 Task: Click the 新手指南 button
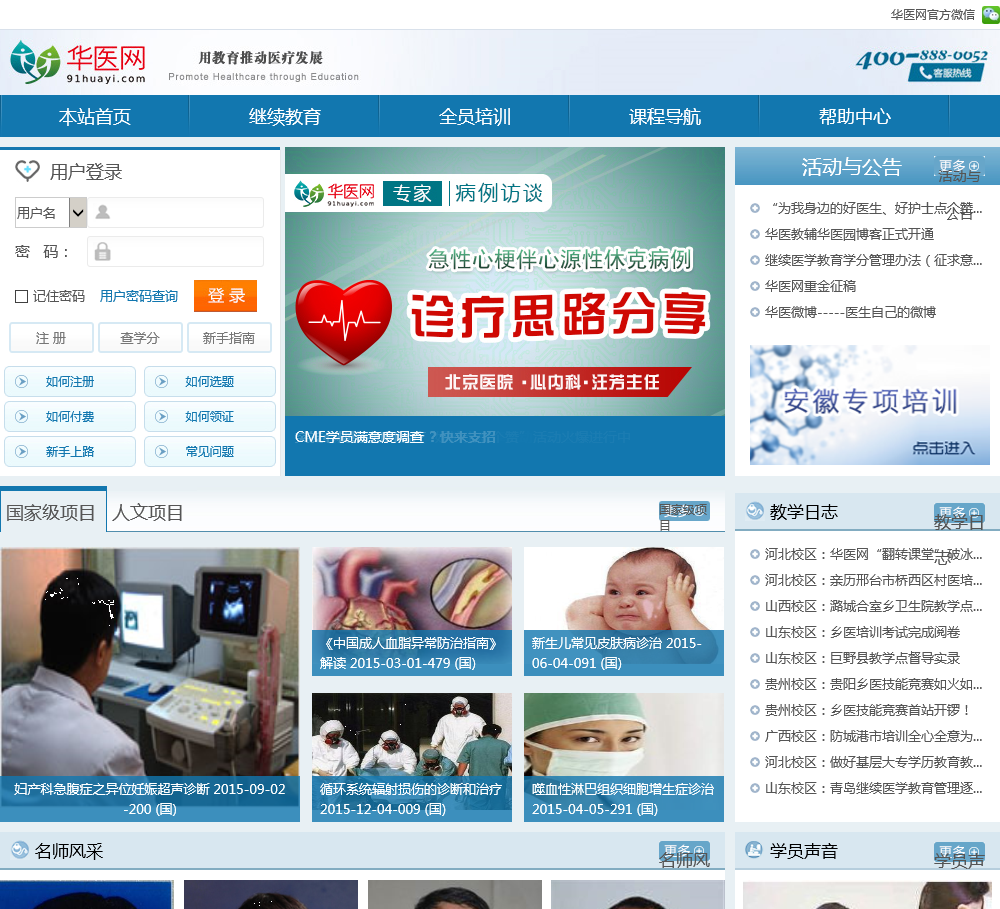229,338
